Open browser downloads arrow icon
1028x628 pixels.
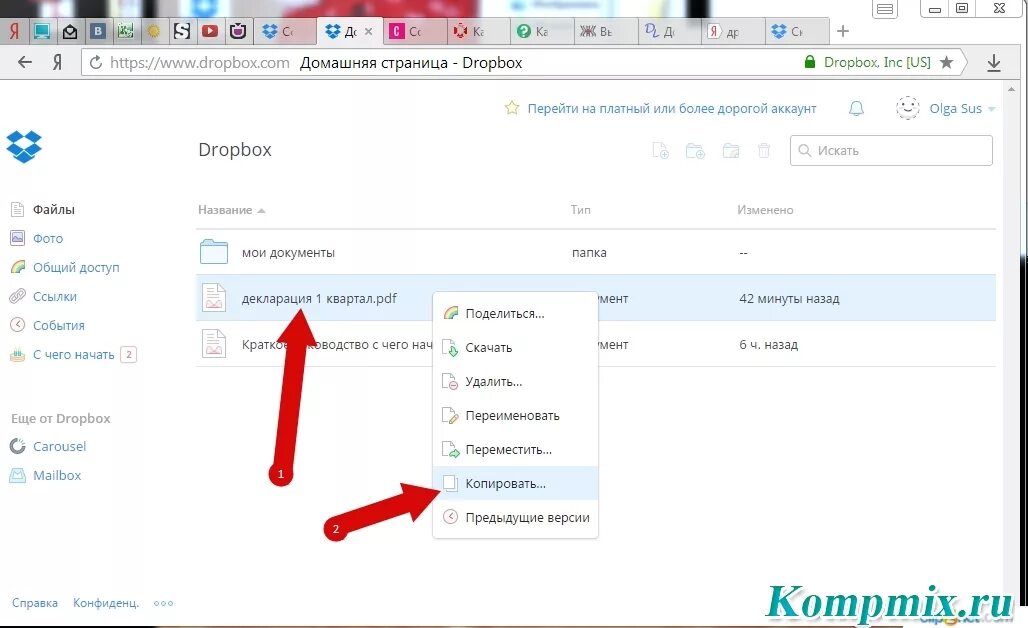coord(994,63)
